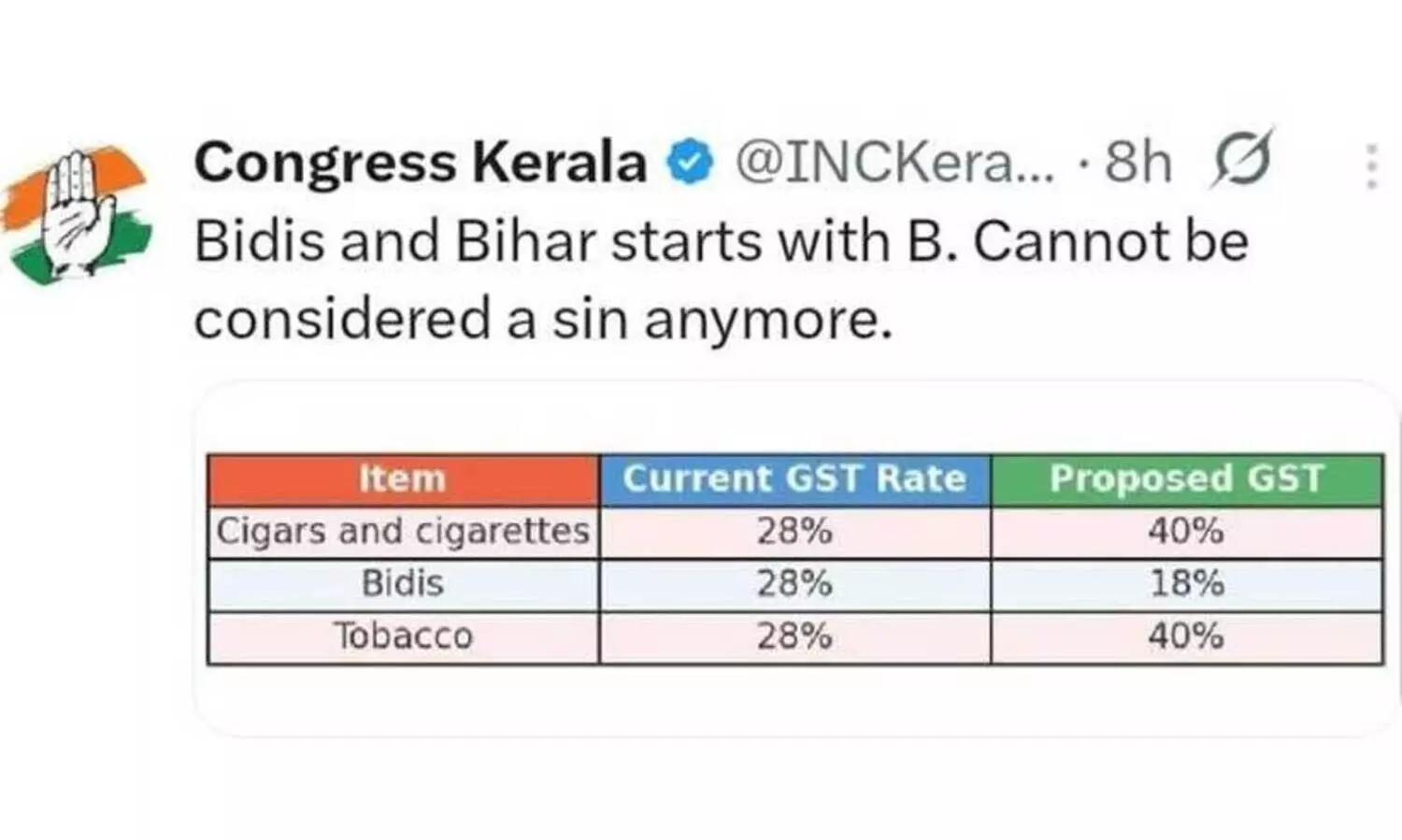Select the Bidis row in the table

[x=402, y=583]
